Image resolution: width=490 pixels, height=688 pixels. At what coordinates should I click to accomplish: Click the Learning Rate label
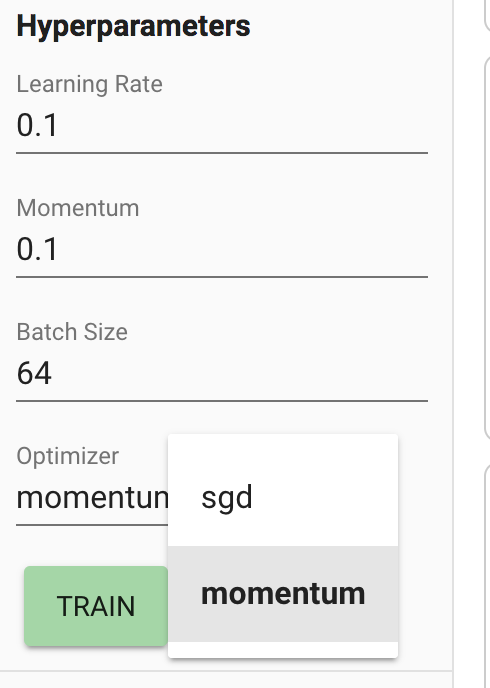click(x=89, y=84)
